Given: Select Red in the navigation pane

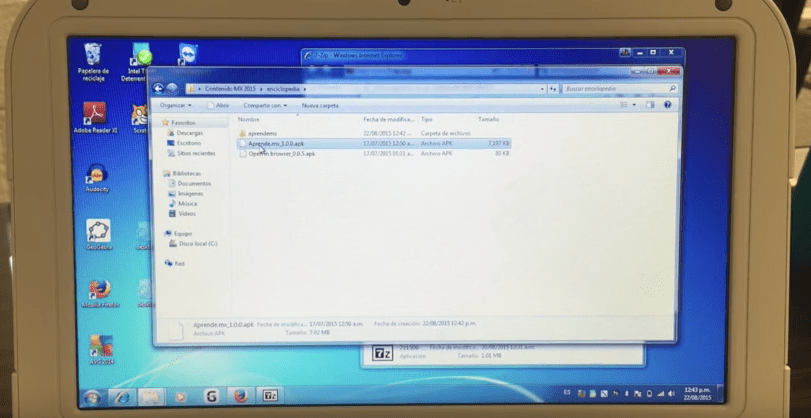Looking at the screenshot, I should click(175, 263).
